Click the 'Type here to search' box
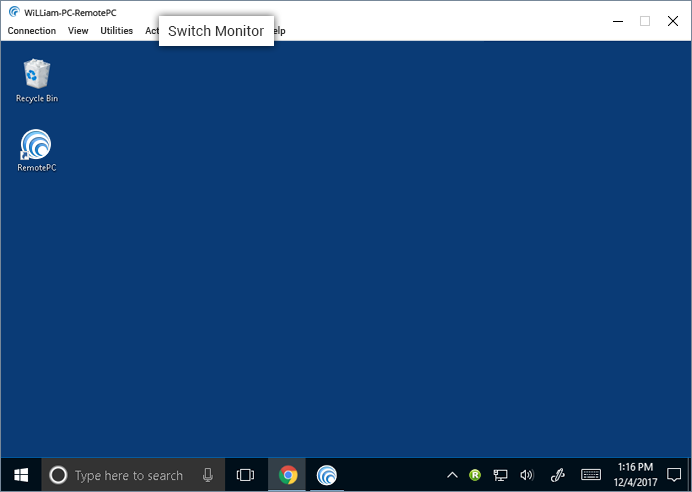This screenshot has height=492, width=692. click(x=129, y=475)
